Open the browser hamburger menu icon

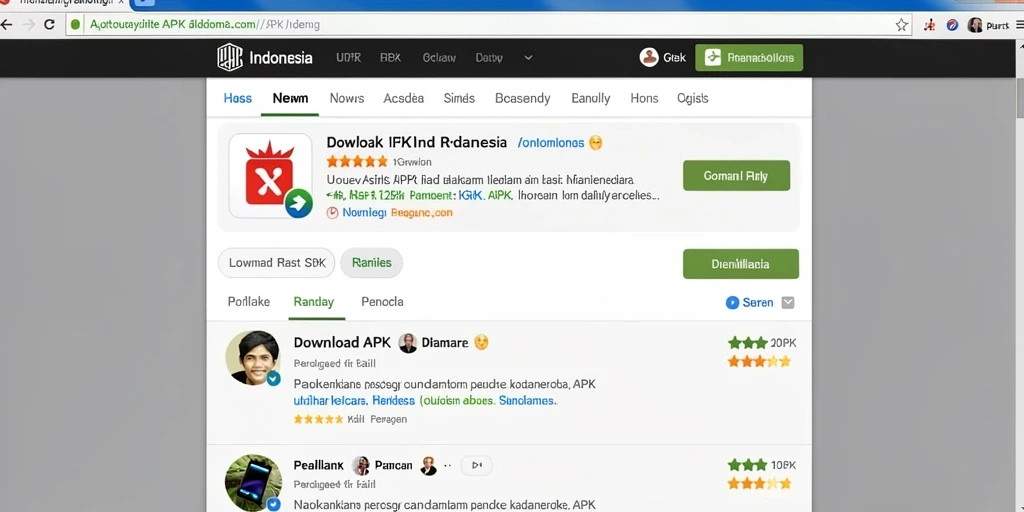click(1019, 25)
